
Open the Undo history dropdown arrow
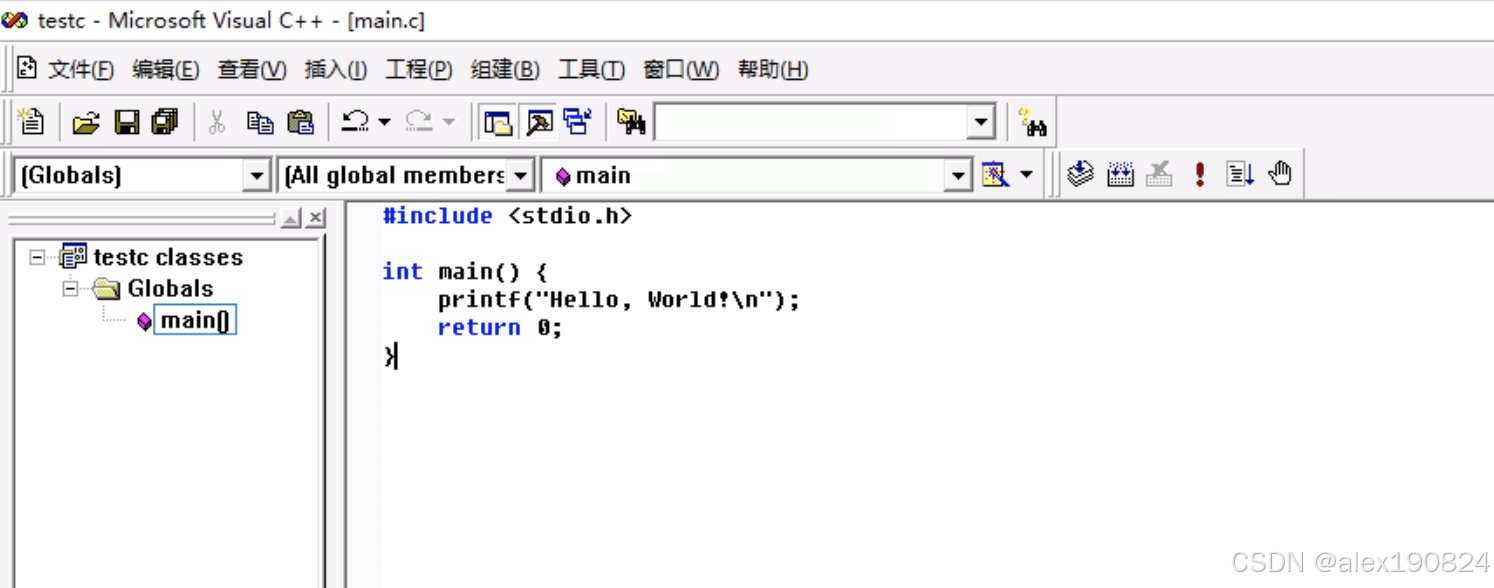click(384, 122)
